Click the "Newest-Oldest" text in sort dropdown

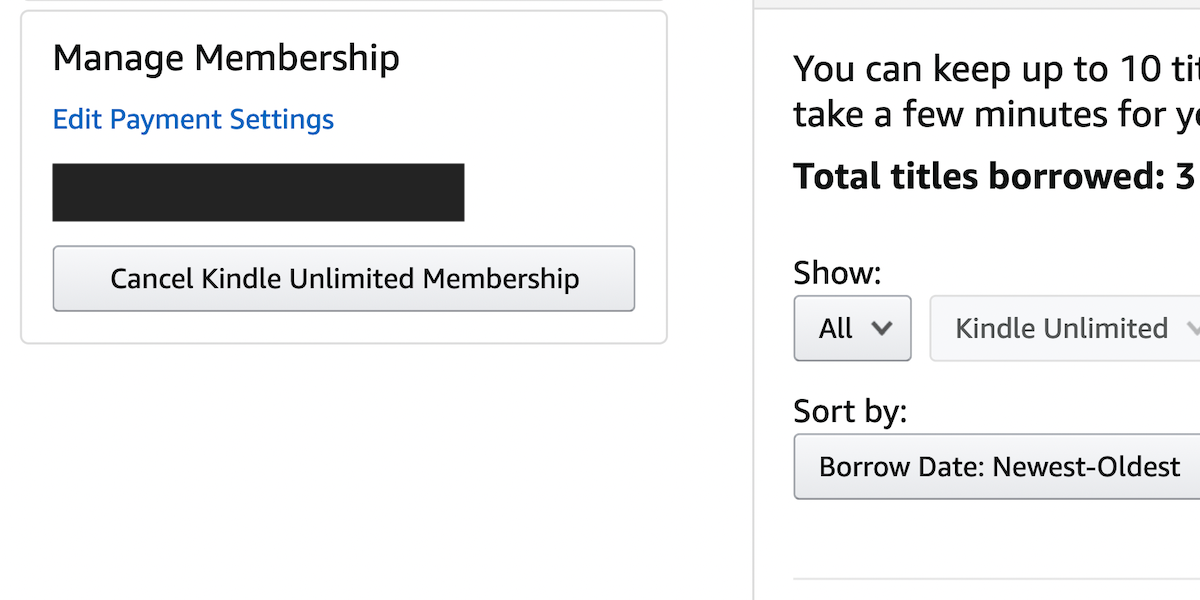[1085, 466]
